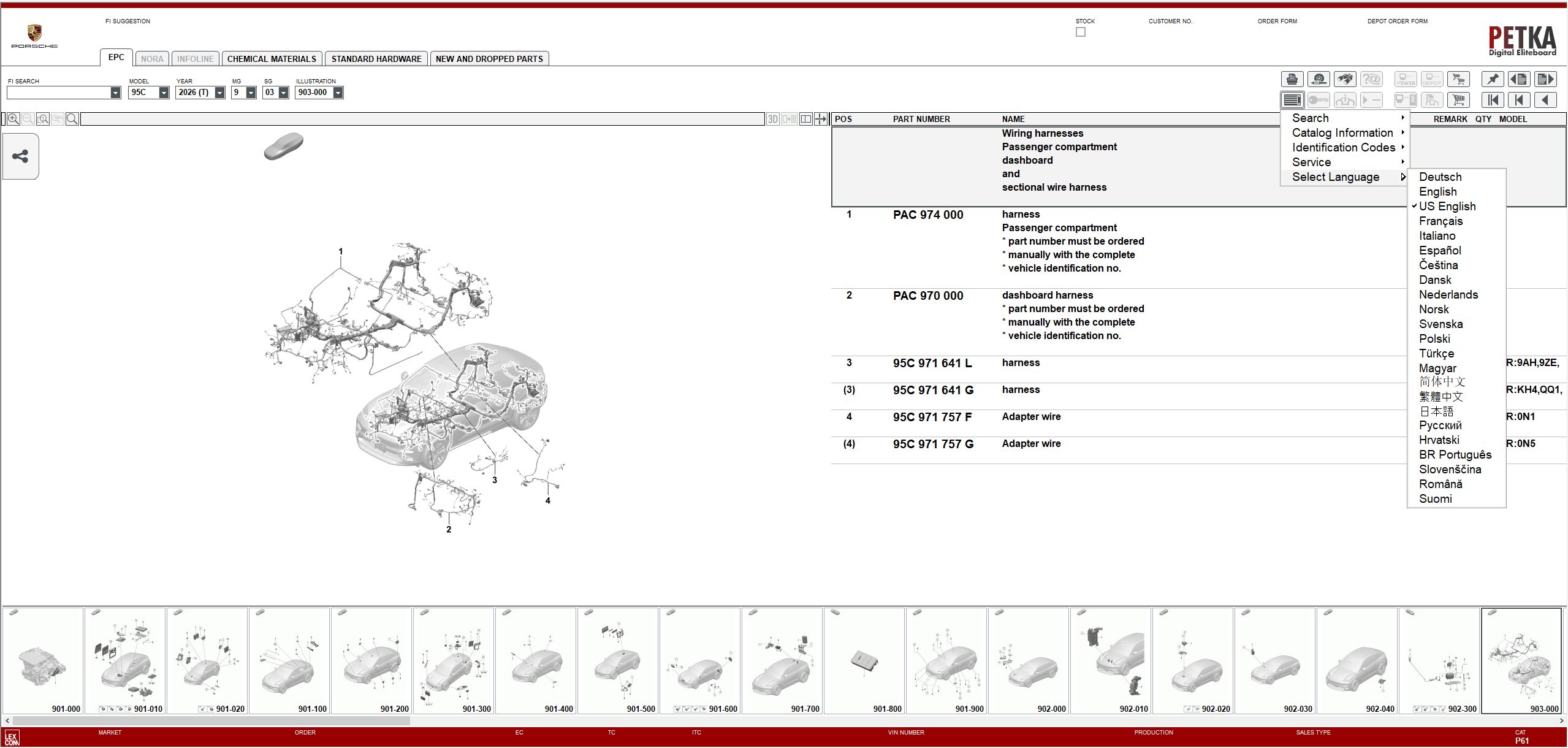The height and width of the screenshot is (748, 1568).
Task: Open the Print dialog via printer icon
Action: click(1292, 78)
